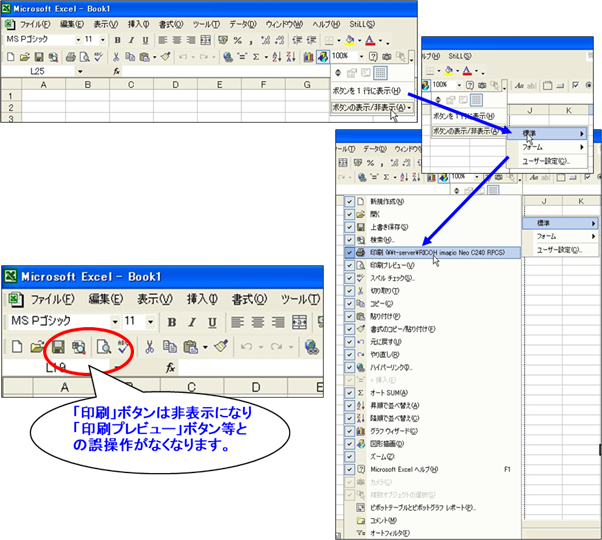The height and width of the screenshot is (540, 602).
Task: Click Open folder icon in top-left Excel window
Action: point(25,57)
